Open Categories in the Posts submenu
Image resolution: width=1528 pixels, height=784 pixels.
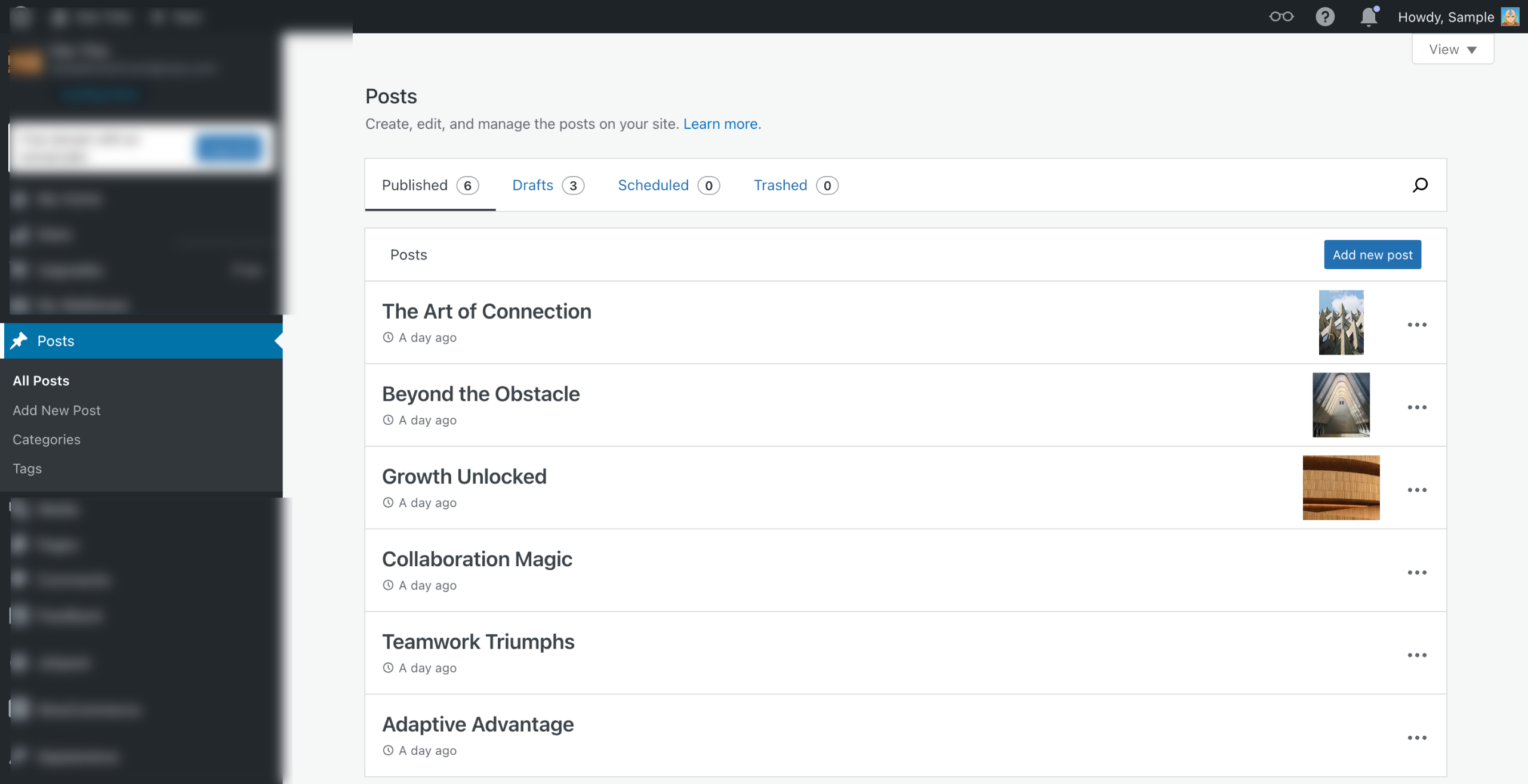point(47,439)
